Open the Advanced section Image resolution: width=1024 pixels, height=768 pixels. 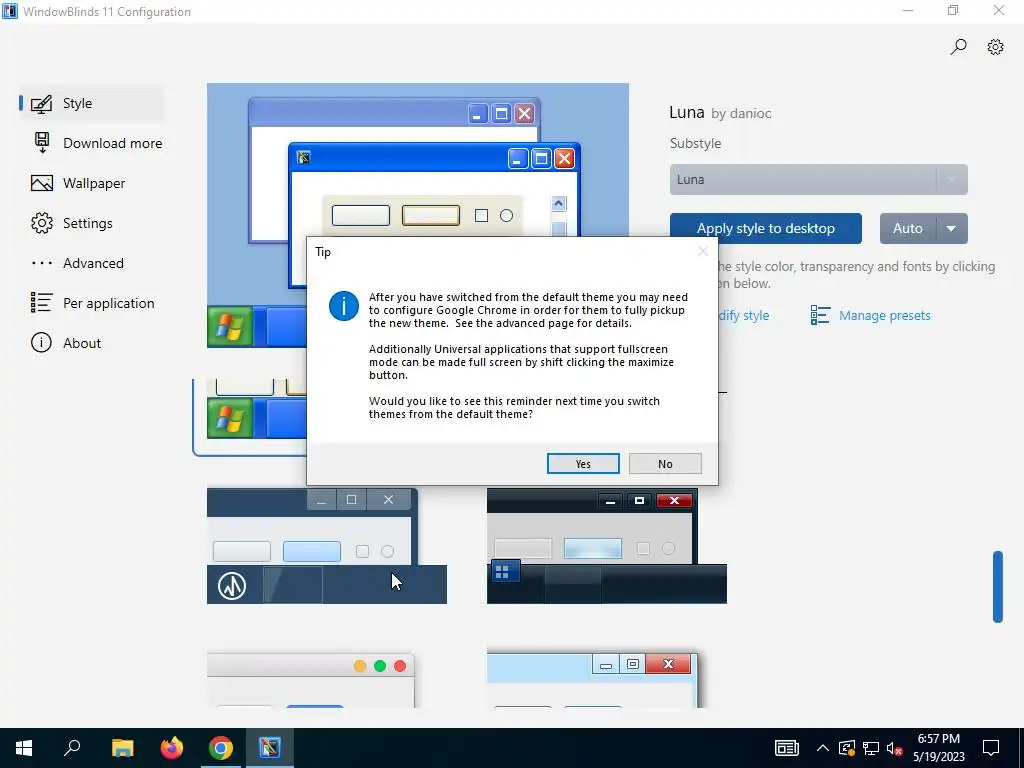point(90,263)
